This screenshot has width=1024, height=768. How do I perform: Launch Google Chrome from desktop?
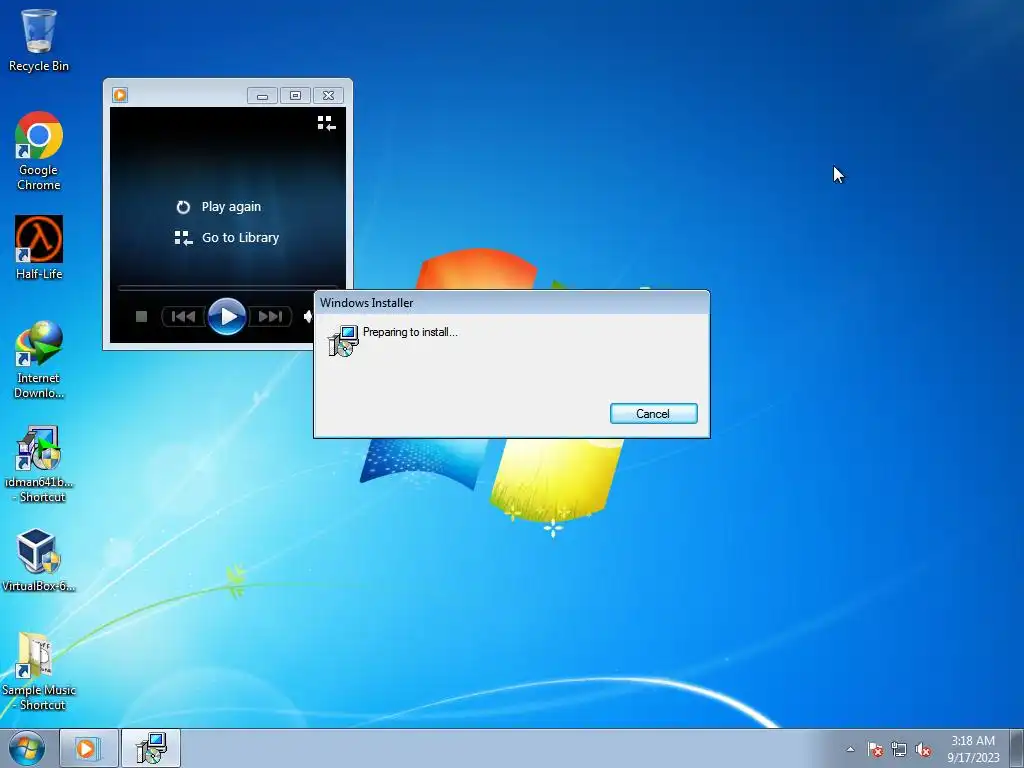coord(39,150)
